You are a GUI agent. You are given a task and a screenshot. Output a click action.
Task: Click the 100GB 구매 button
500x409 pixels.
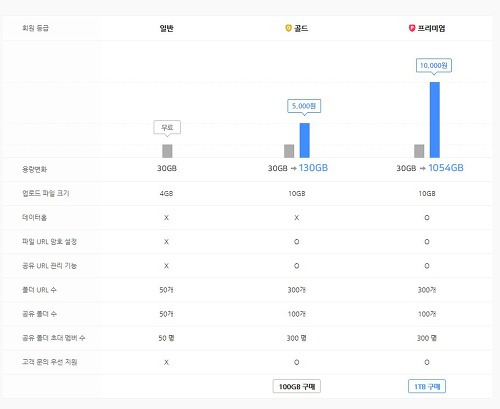(x=297, y=386)
